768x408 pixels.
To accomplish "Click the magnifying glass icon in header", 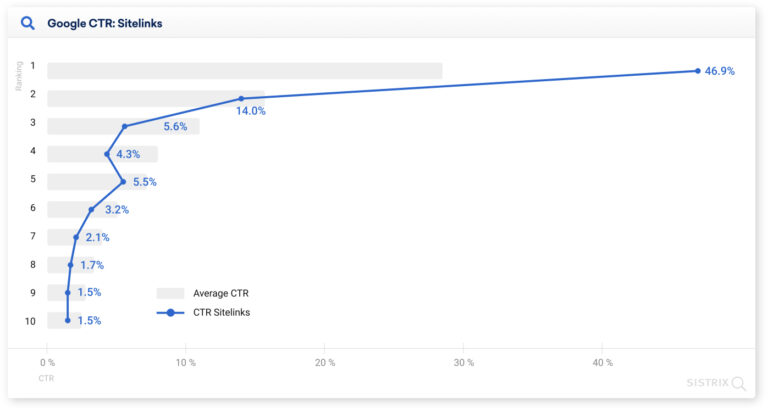I will tap(27, 23).
